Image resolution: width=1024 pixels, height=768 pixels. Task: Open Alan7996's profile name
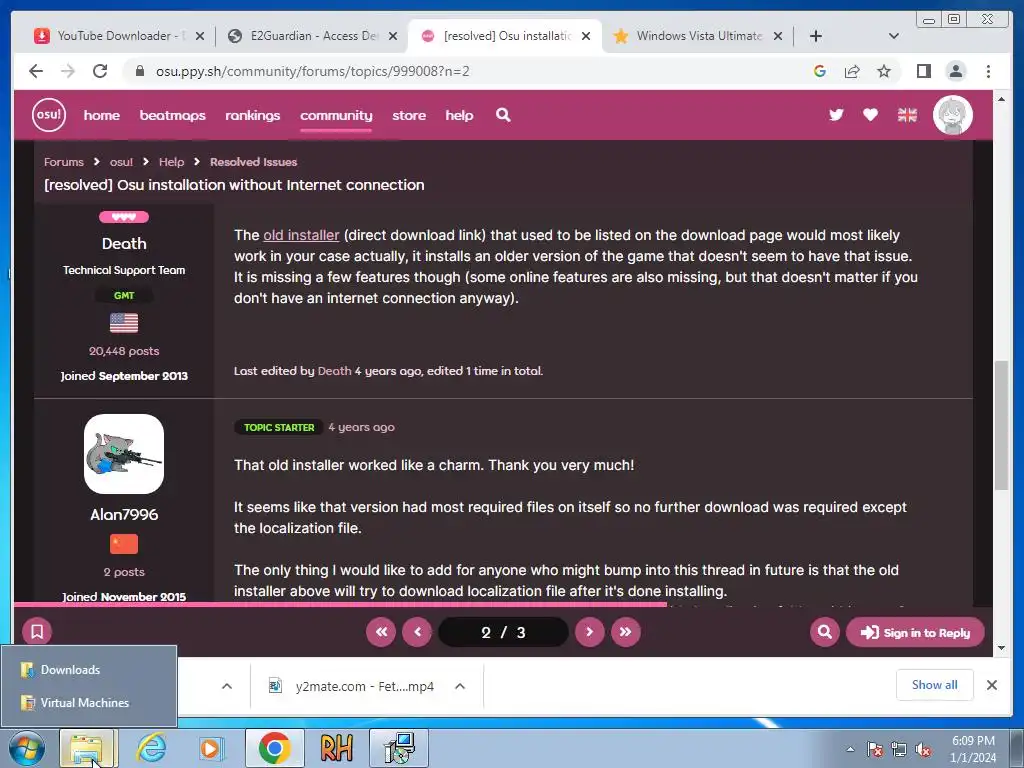[124, 515]
